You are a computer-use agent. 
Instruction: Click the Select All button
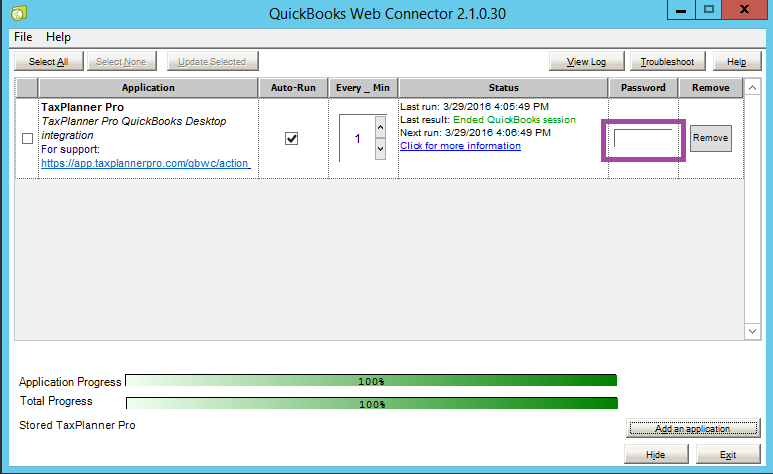point(49,62)
